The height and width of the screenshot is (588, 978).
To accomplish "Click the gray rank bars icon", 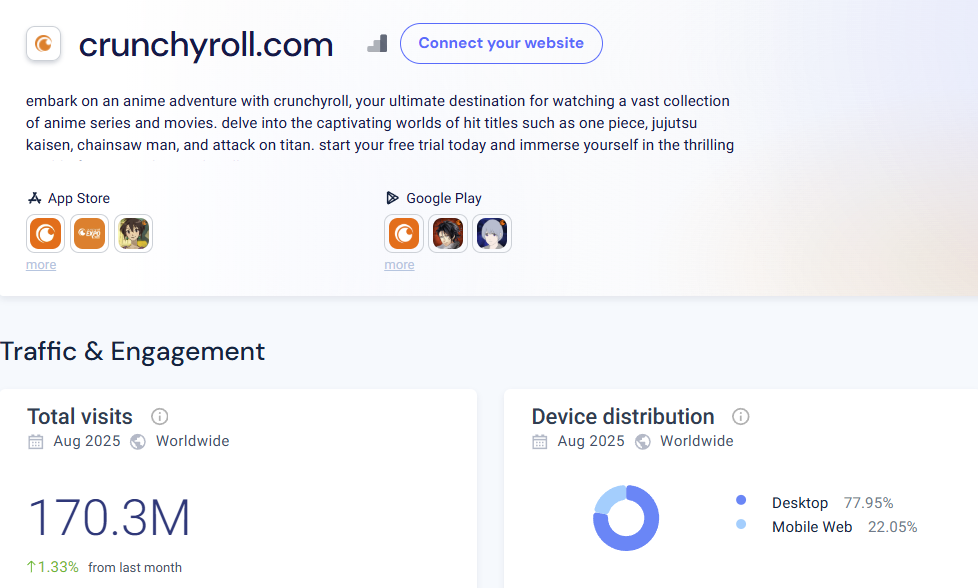I will point(377,43).
